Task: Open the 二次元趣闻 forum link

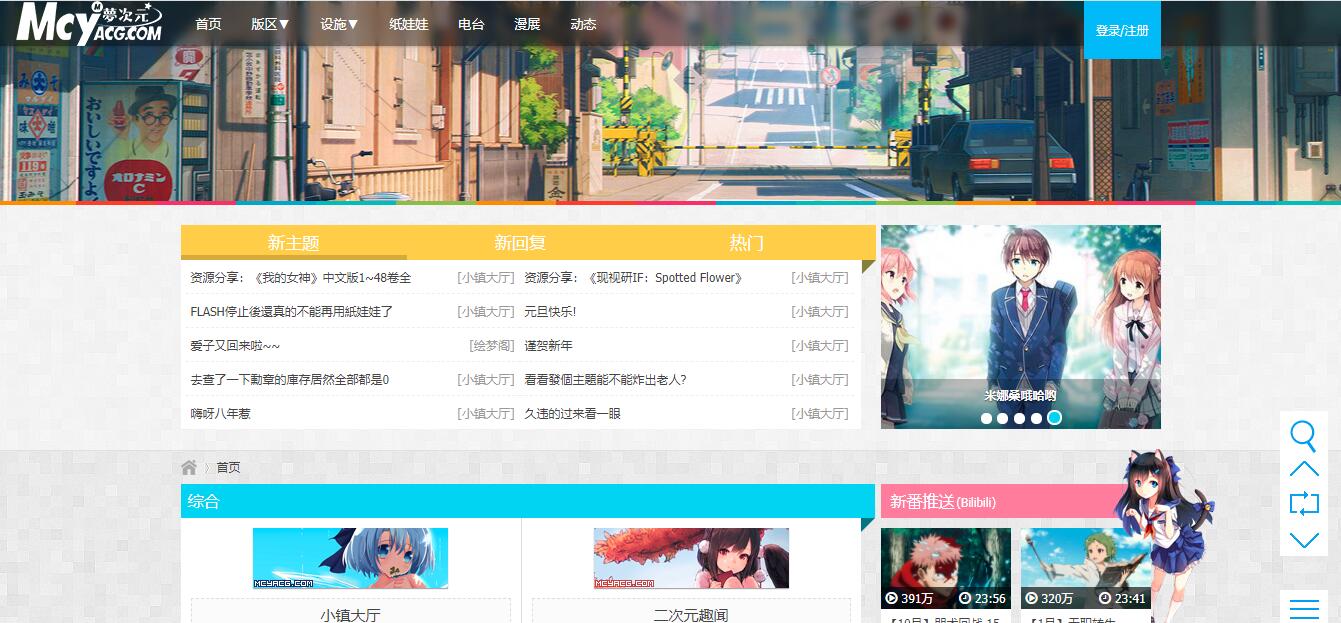Action: pyautogui.click(x=691, y=615)
